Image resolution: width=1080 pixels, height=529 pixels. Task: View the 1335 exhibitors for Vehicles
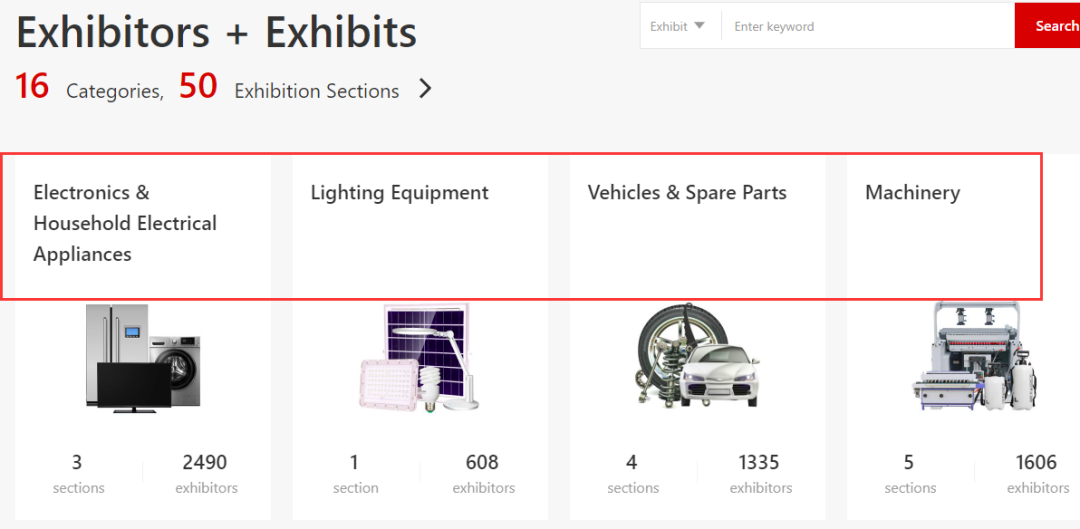(760, 473)
